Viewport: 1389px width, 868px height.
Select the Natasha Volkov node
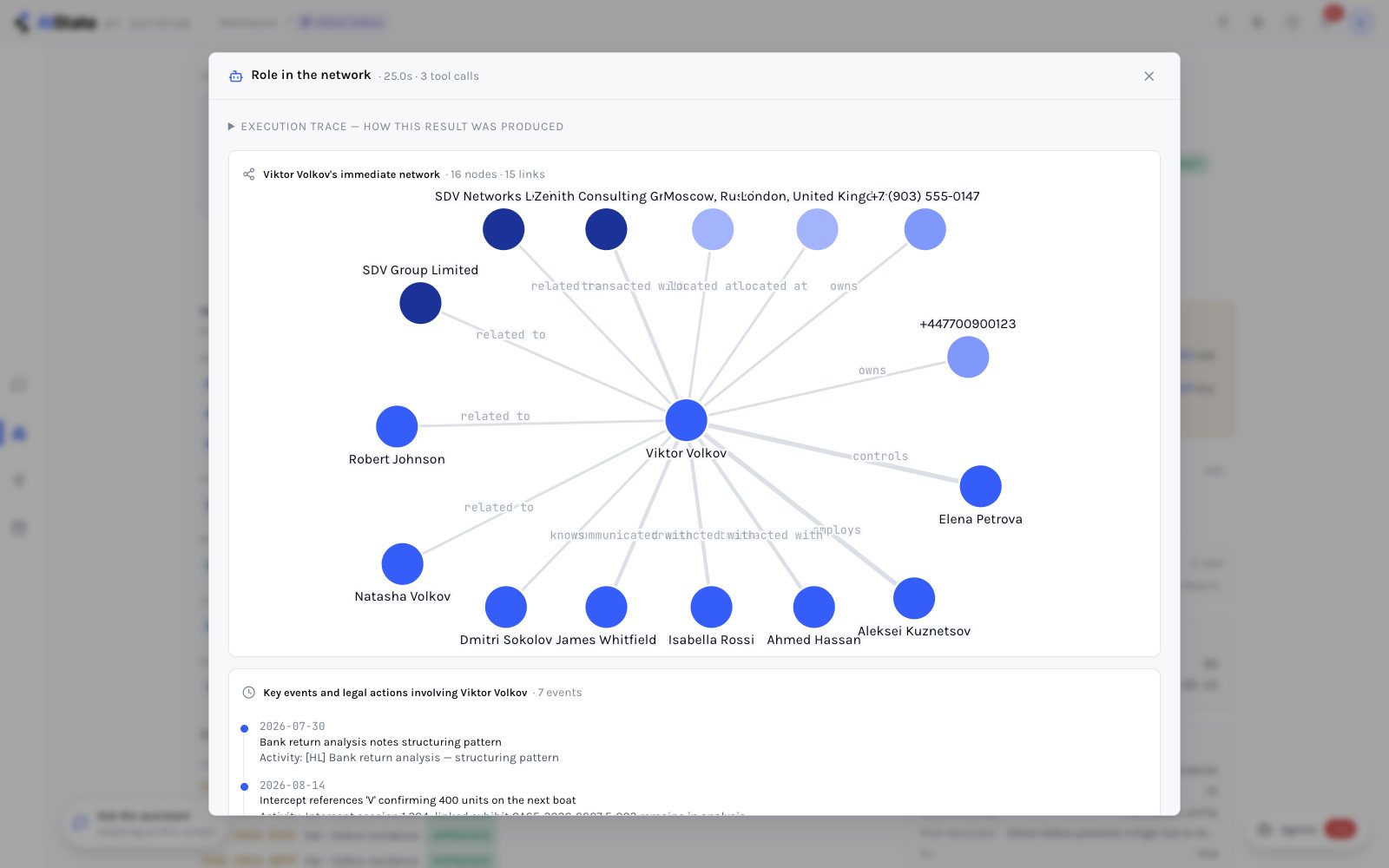(x=403, y=564)
